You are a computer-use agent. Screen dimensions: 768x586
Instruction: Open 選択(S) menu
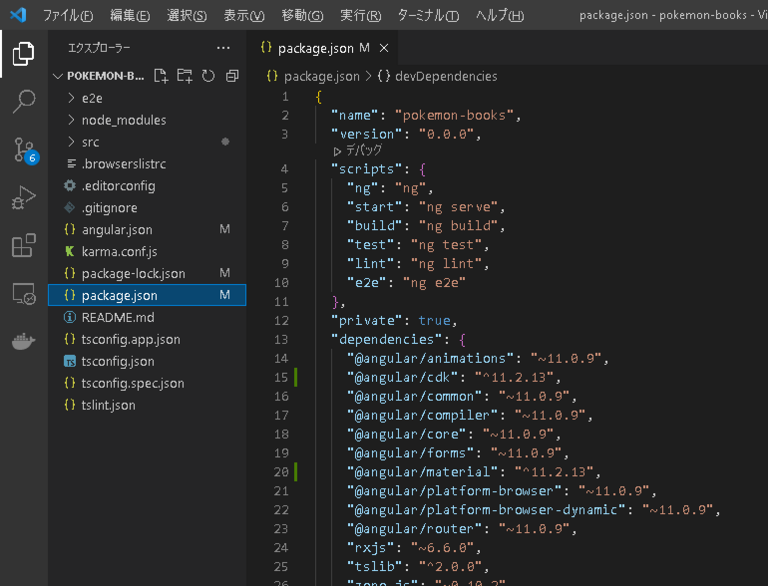point(187,15)
